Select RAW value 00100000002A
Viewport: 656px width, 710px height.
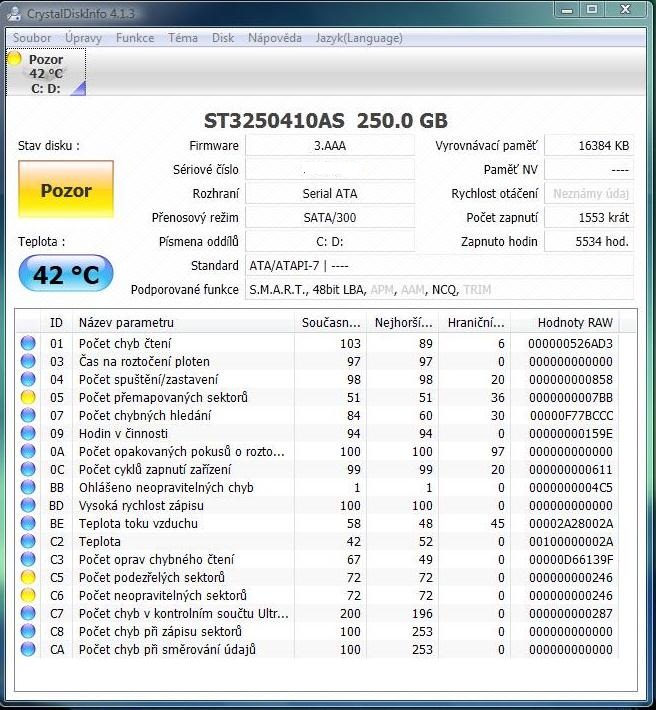pyautogui.click(x=570, y=542)
